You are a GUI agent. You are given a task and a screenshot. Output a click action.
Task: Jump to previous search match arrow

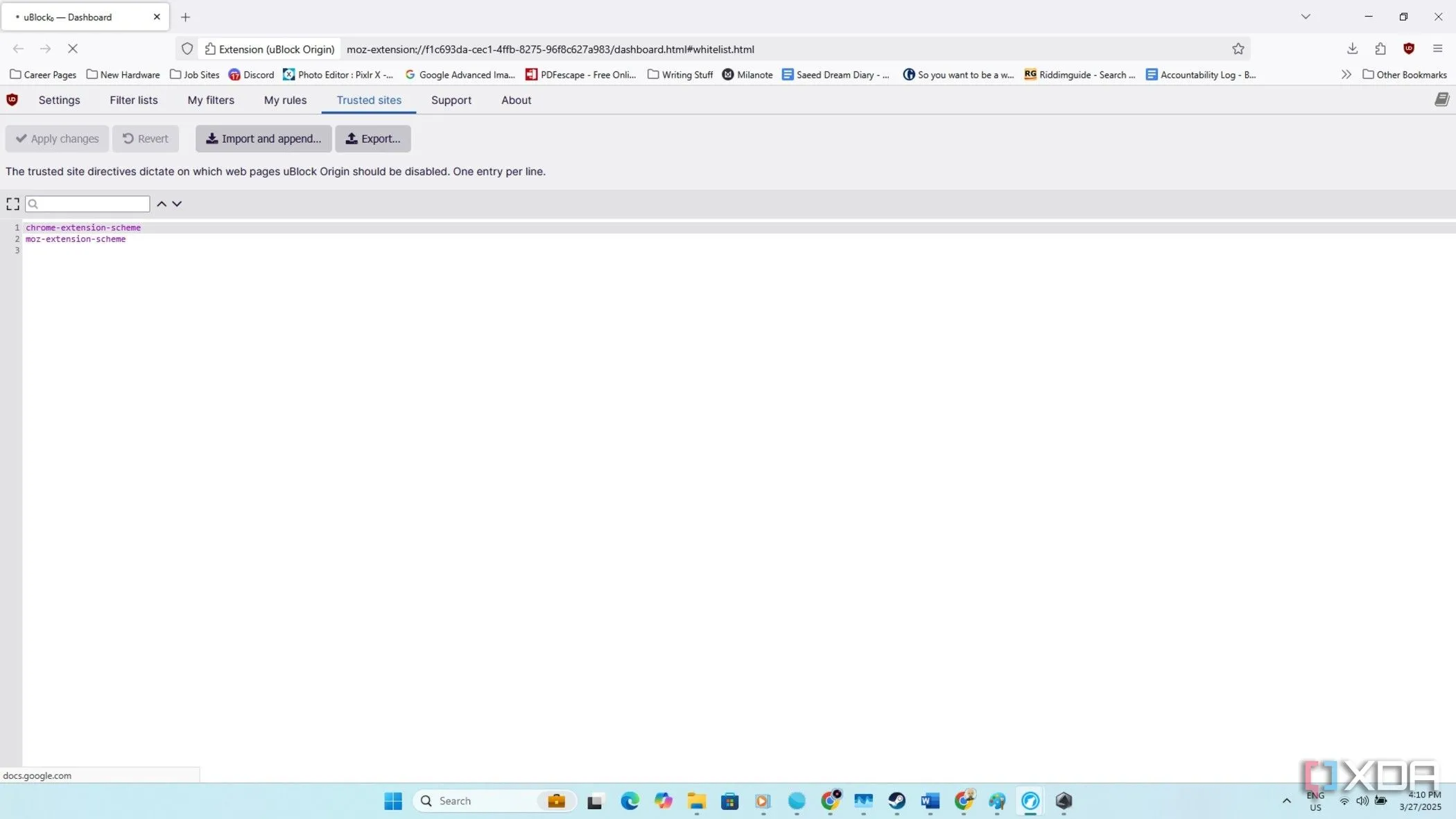click(162, 204)
